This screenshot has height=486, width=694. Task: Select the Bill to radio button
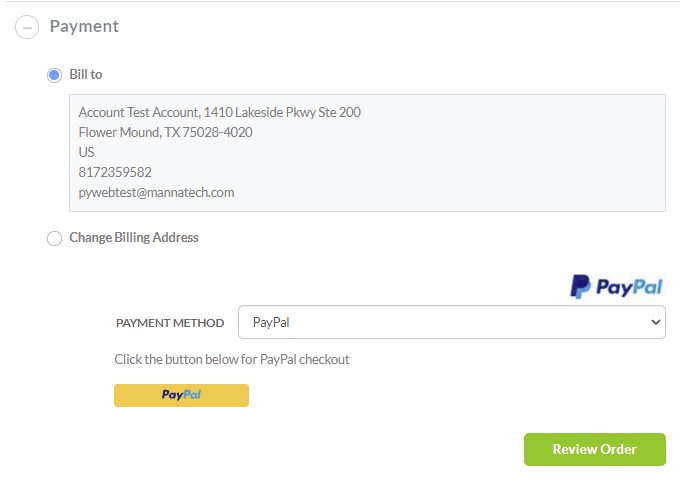tap(54, 75)
